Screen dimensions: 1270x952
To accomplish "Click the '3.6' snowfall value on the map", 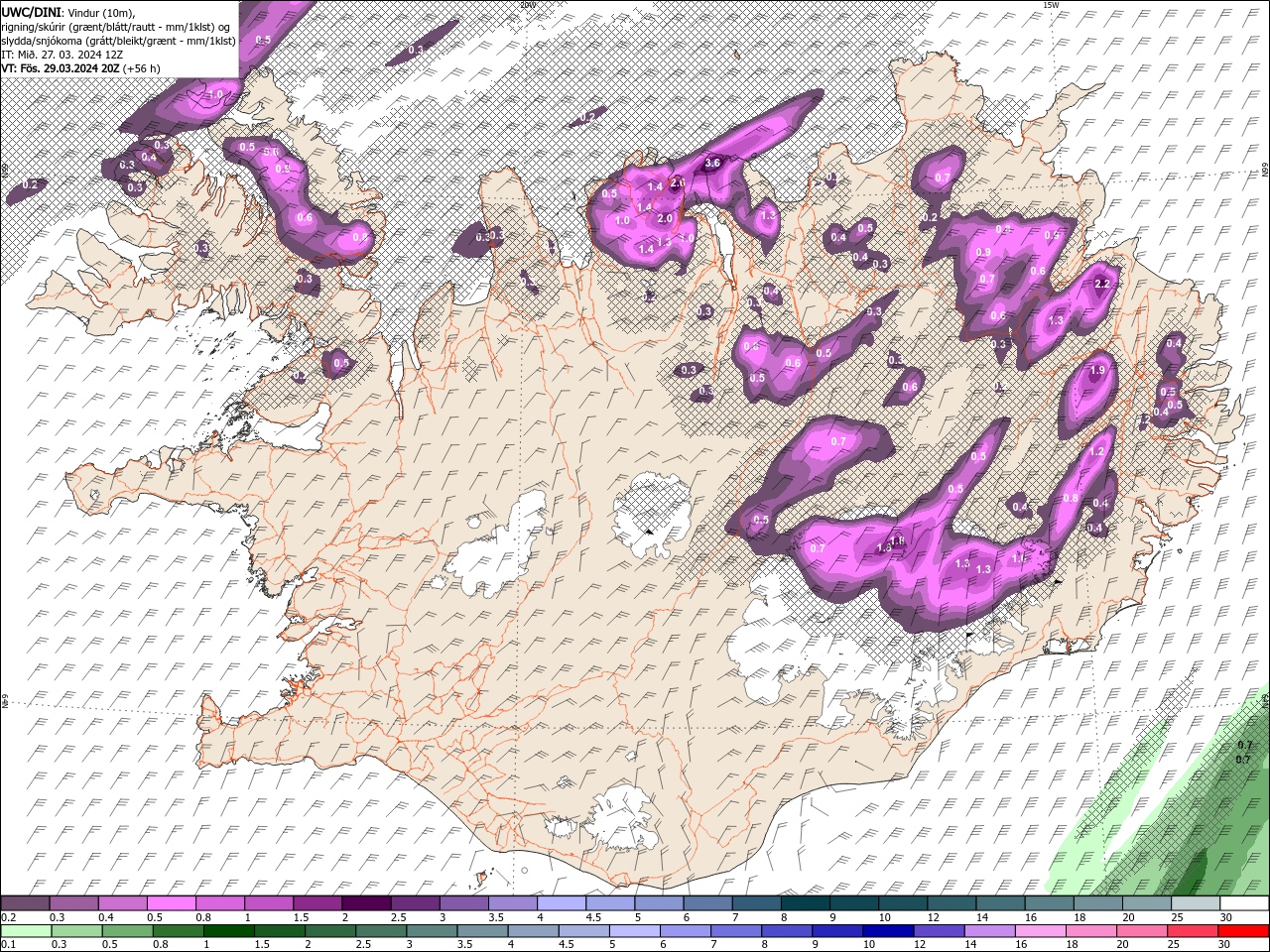I will [x=712, y=163].
